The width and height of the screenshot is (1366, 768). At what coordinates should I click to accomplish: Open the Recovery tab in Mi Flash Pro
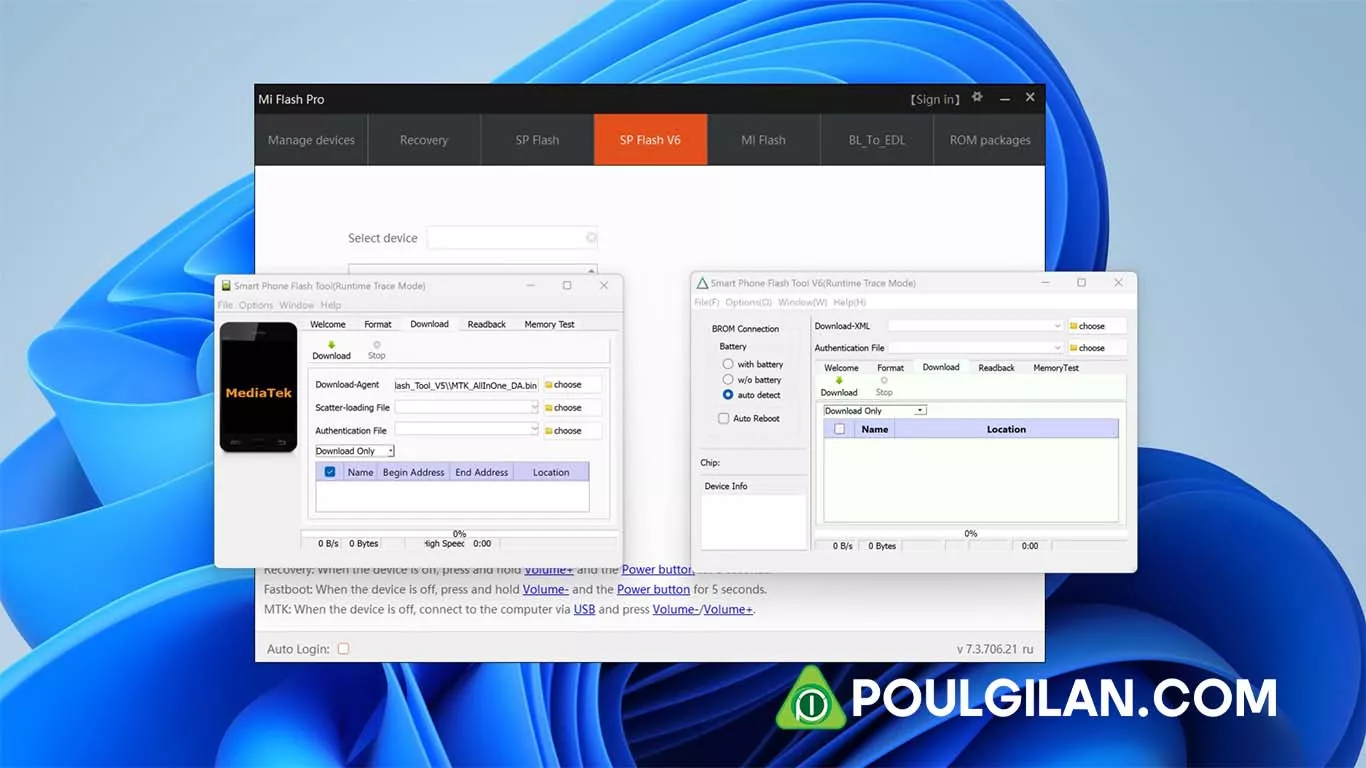(x=424, y=140)
